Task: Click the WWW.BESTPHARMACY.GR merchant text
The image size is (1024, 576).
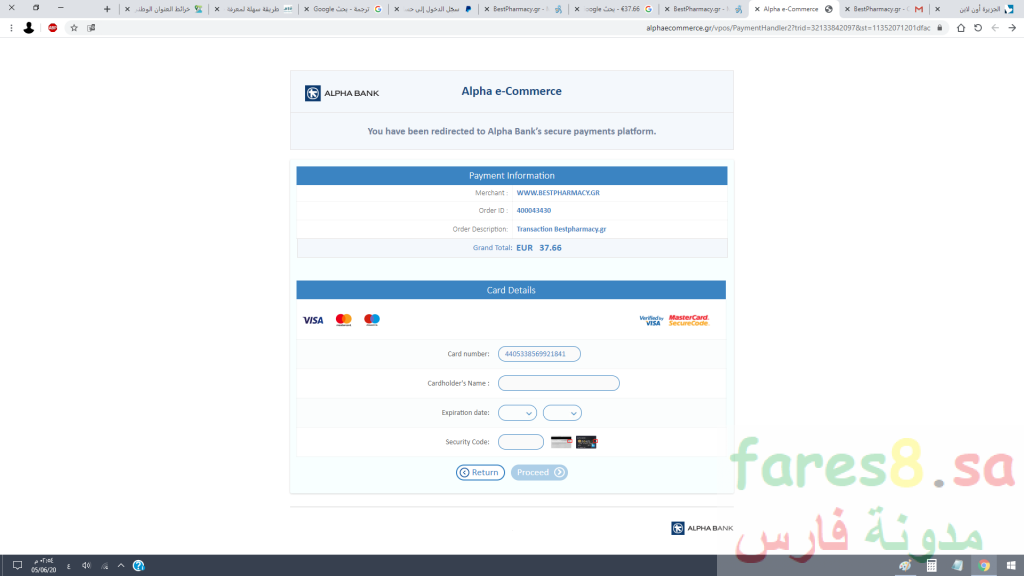Action: click(x=558, y=193)
